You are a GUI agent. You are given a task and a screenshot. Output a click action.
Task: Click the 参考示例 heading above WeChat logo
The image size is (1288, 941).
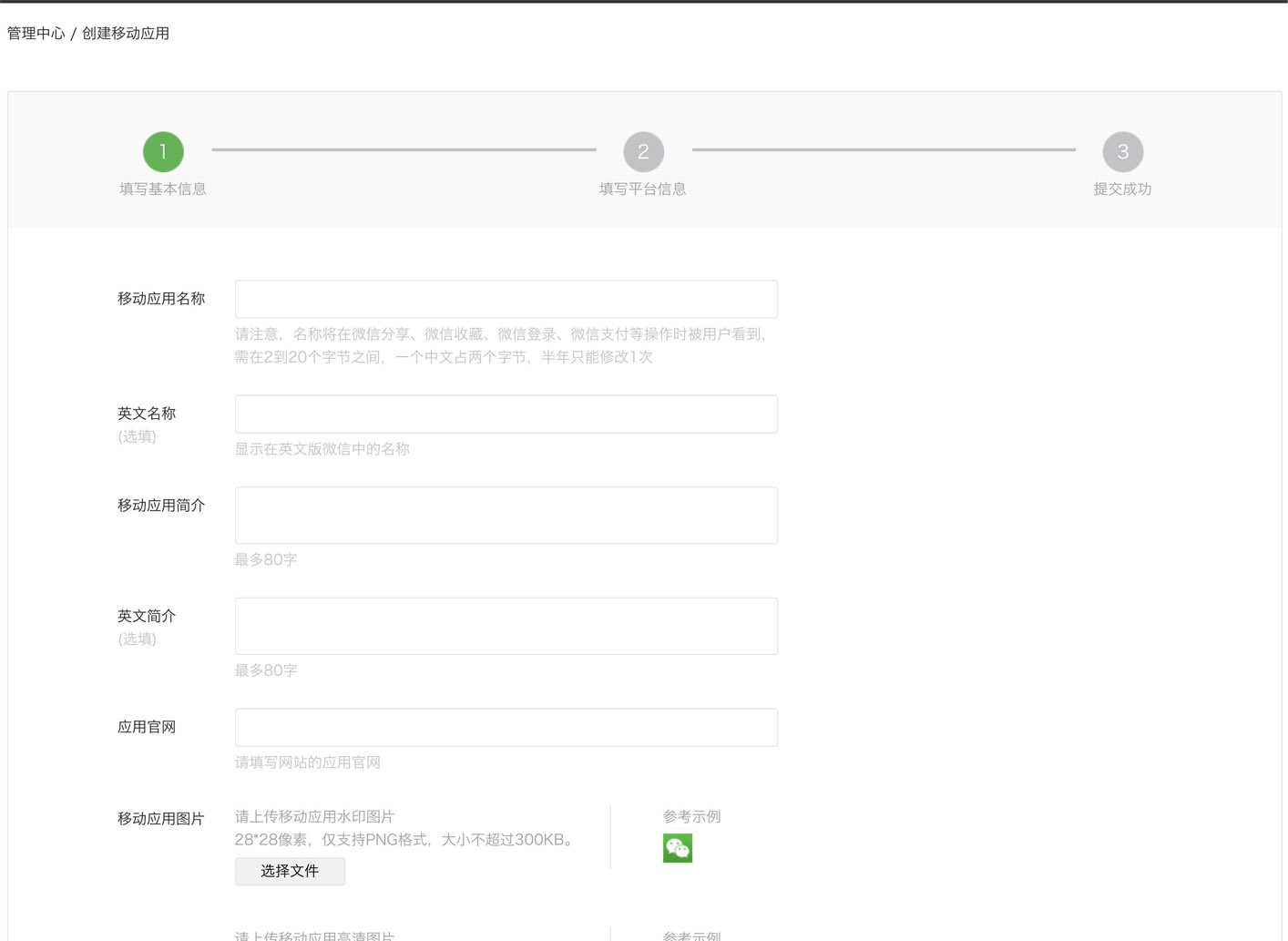point(691,816)
